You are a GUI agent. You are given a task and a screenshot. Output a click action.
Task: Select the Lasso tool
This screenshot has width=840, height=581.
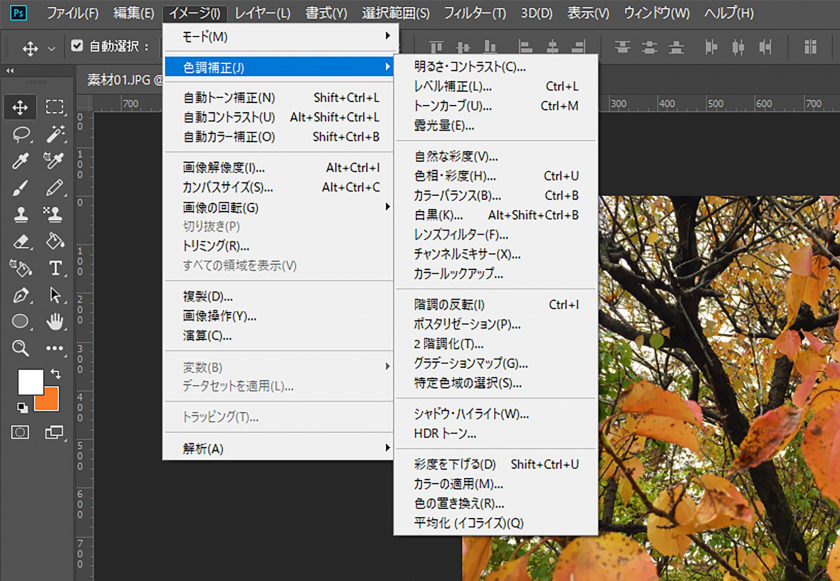click(21, 134)
